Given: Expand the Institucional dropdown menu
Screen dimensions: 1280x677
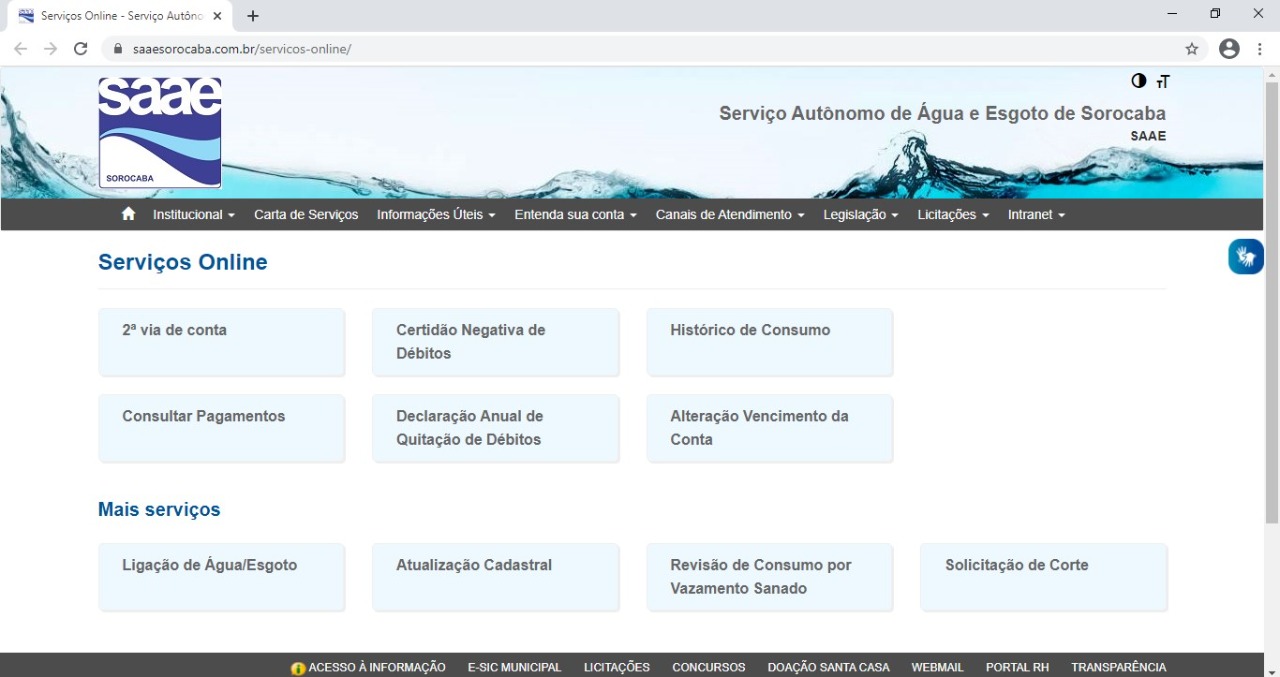Looking at the screenshot, I should click(x=193, y=215).
